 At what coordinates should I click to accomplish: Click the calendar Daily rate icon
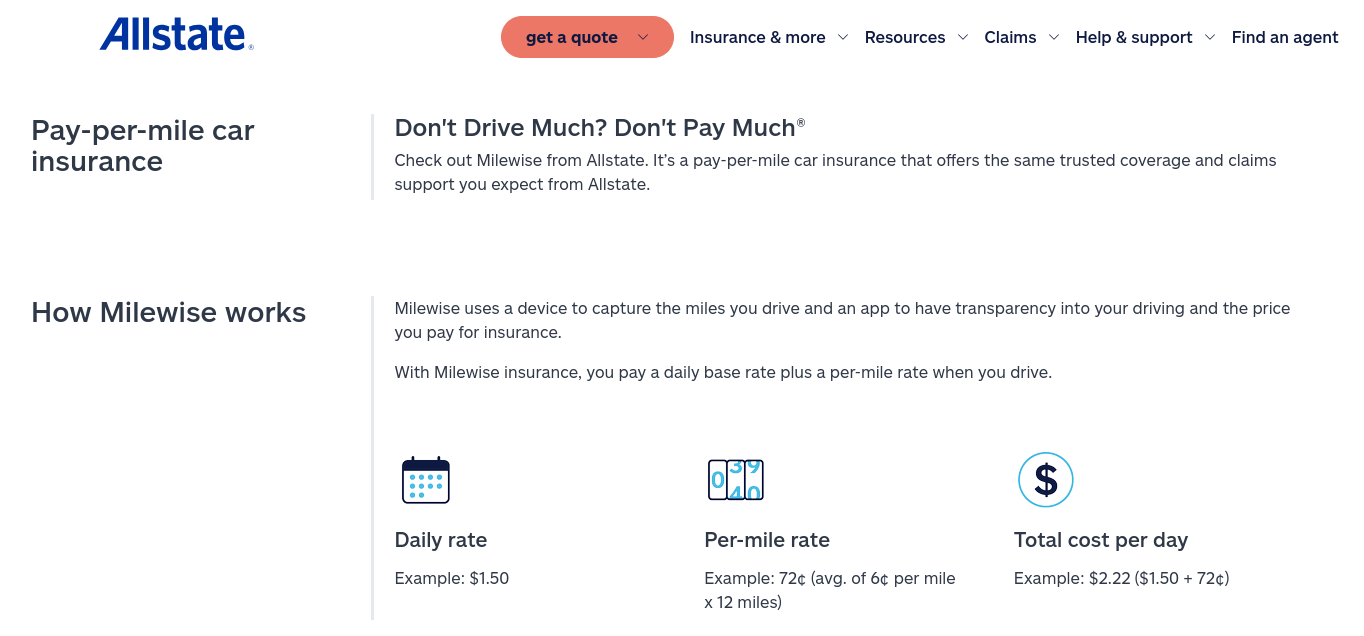(425, 480)
